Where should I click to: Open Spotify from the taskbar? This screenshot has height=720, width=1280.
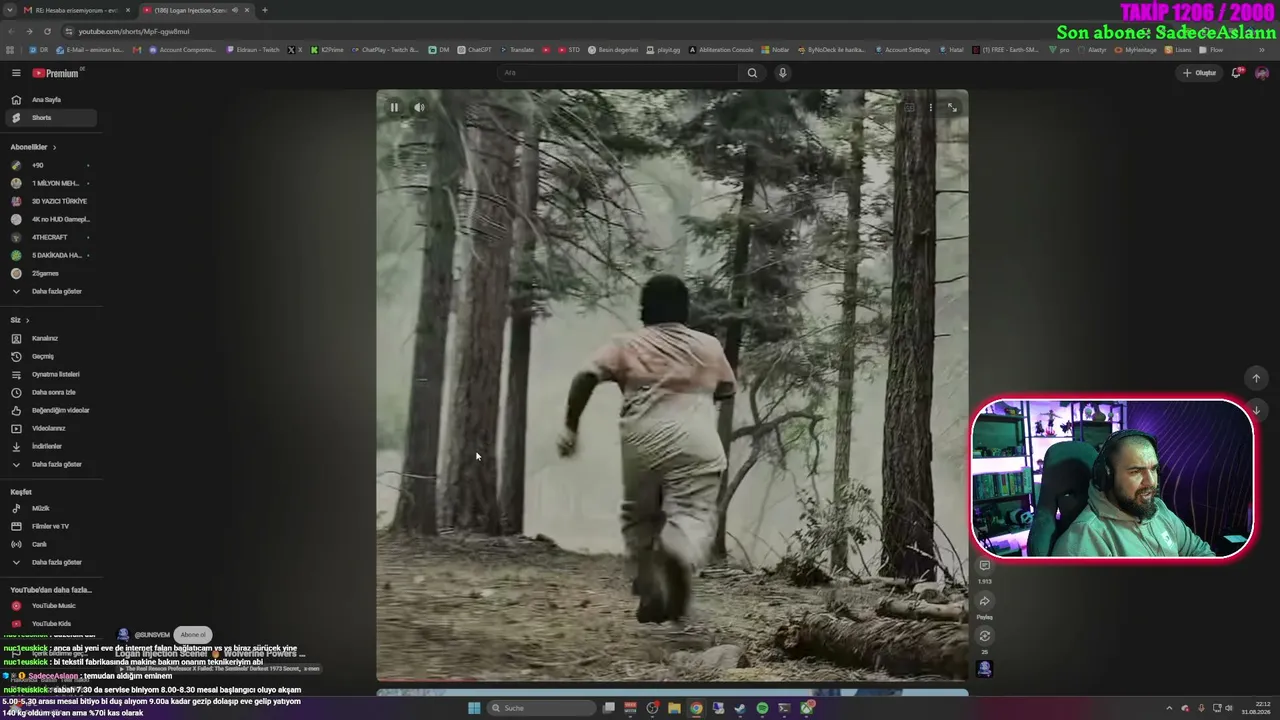[762, 708]
